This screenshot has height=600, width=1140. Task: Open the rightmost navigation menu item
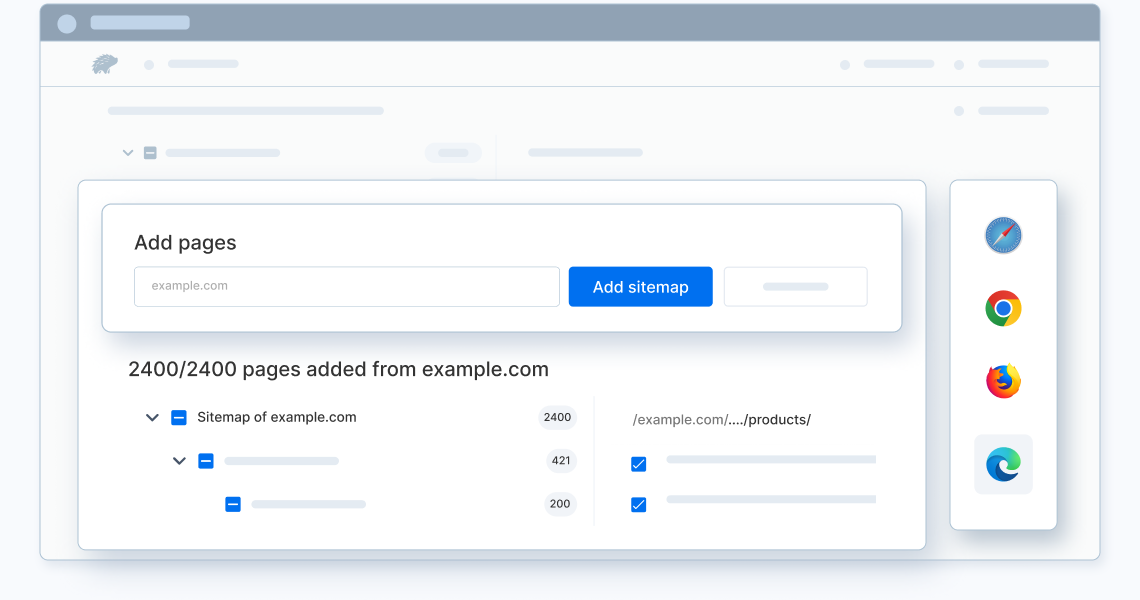click(x=1012, y=63)
